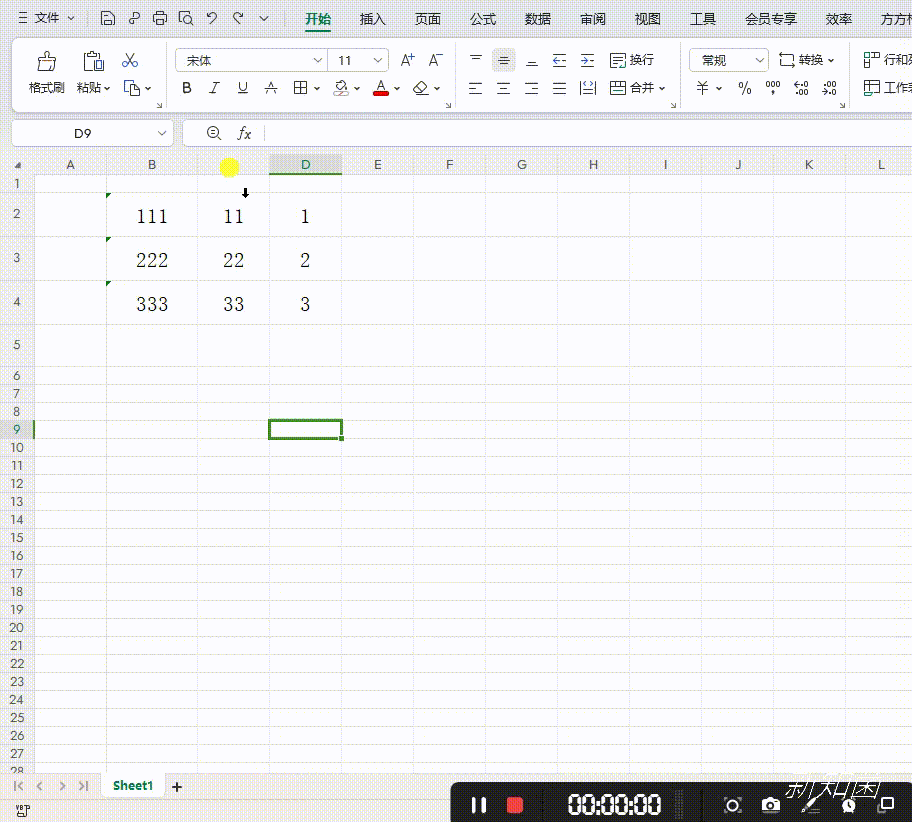The width and height of the screenshot is (912, 822).
Task: Open the 文件 File menu
Action: (x=47, y=18)
